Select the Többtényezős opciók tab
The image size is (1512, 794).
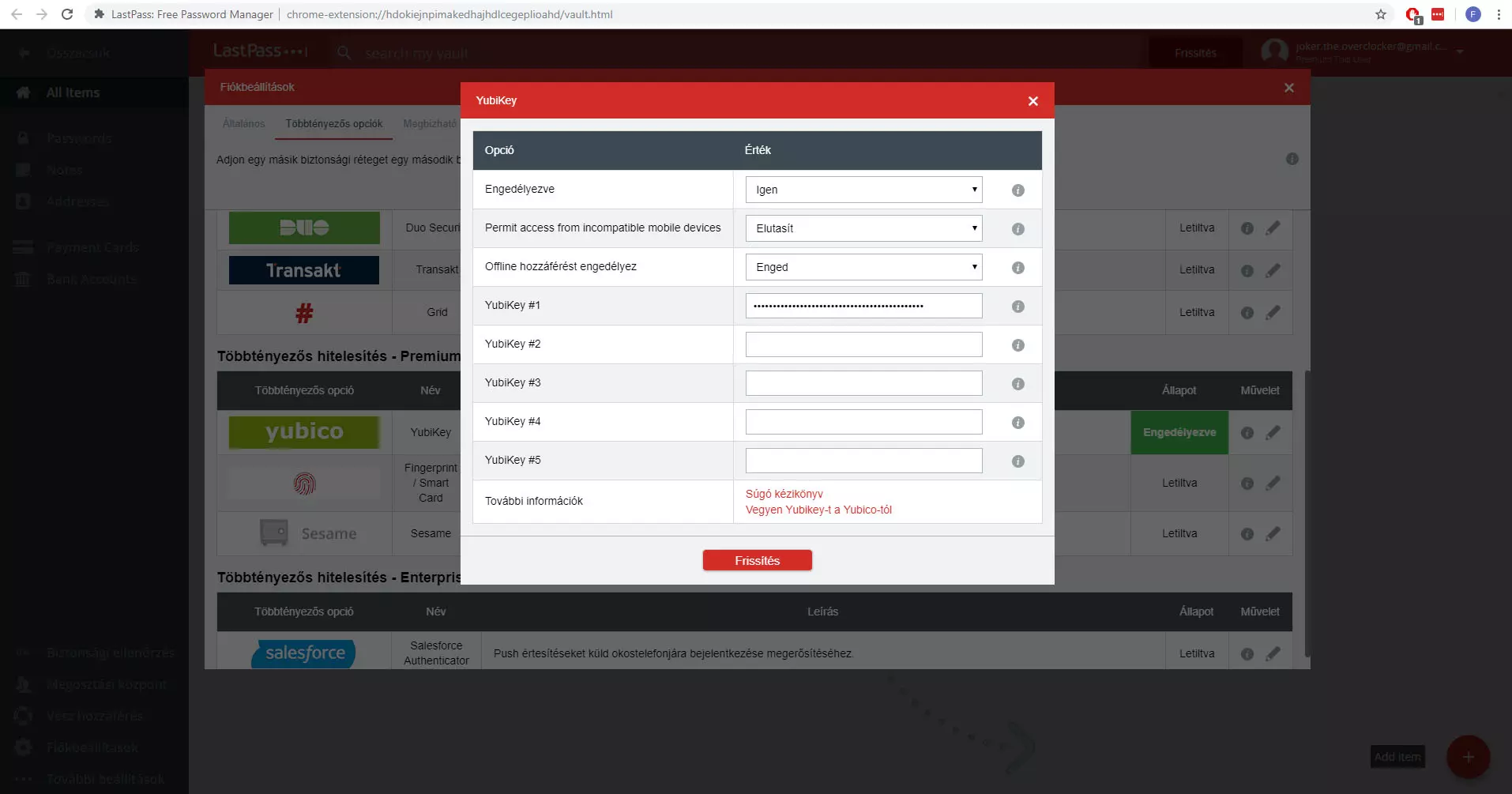tap(333, 124)
